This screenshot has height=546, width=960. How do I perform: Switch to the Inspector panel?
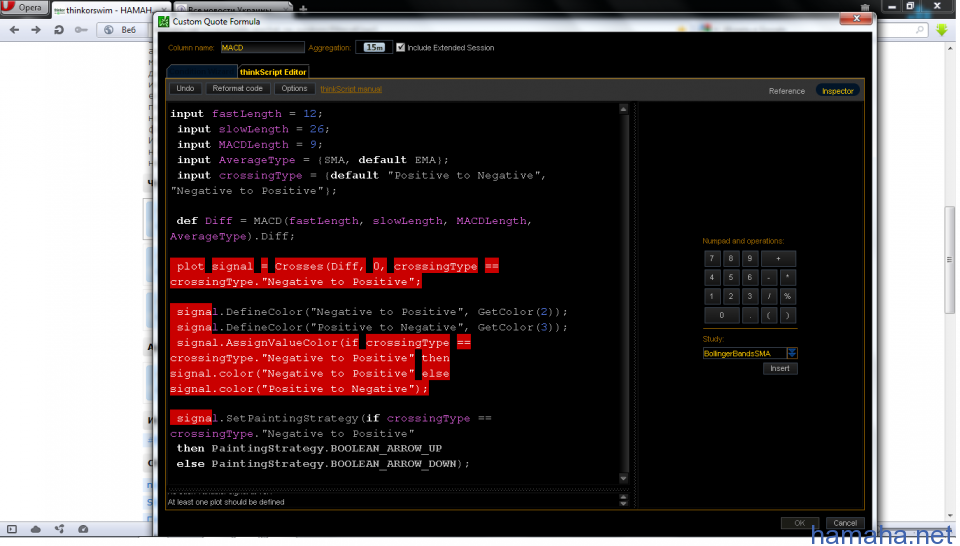pos(837,91)
